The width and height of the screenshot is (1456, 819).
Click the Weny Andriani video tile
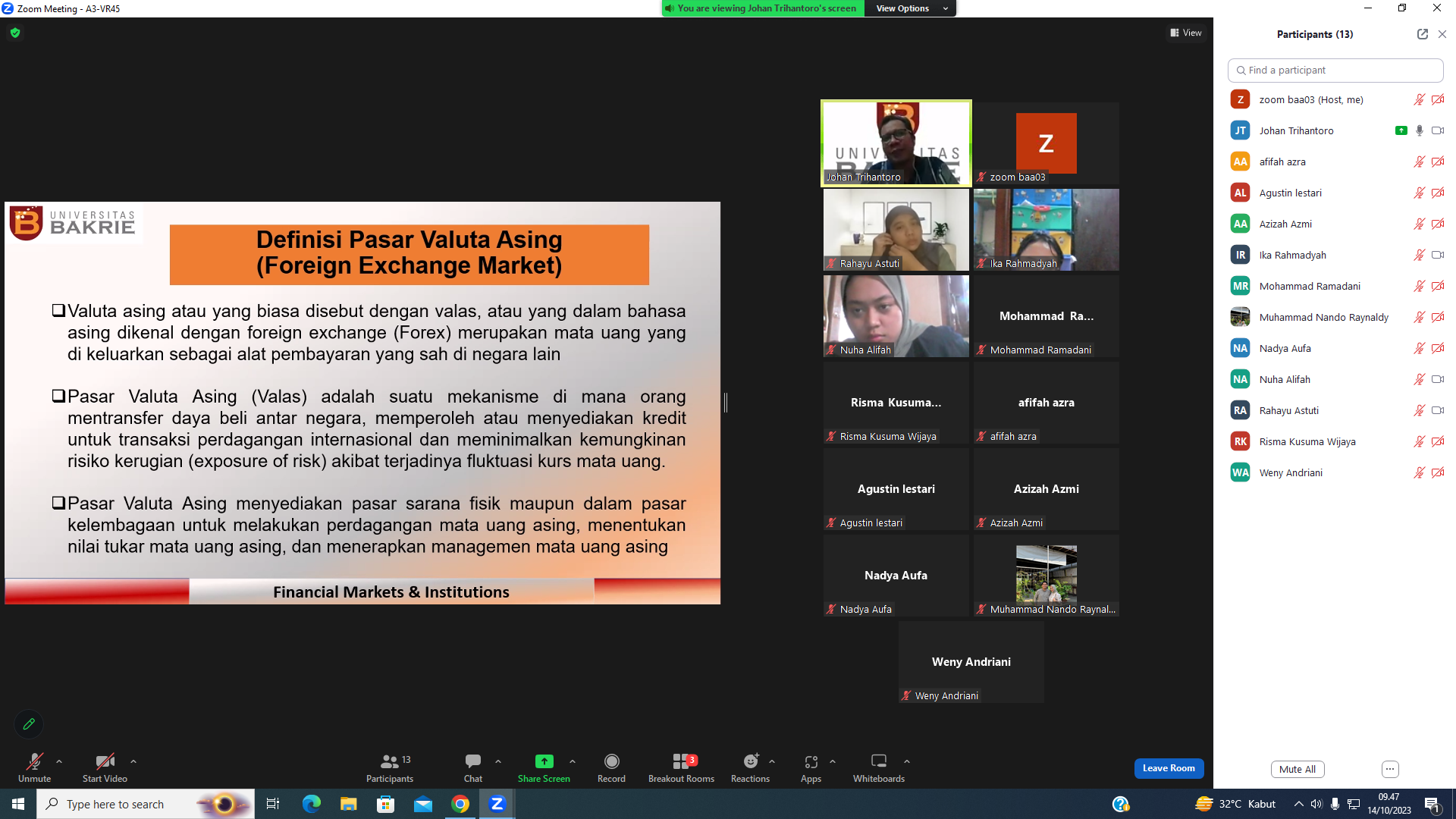click(971, 662)
